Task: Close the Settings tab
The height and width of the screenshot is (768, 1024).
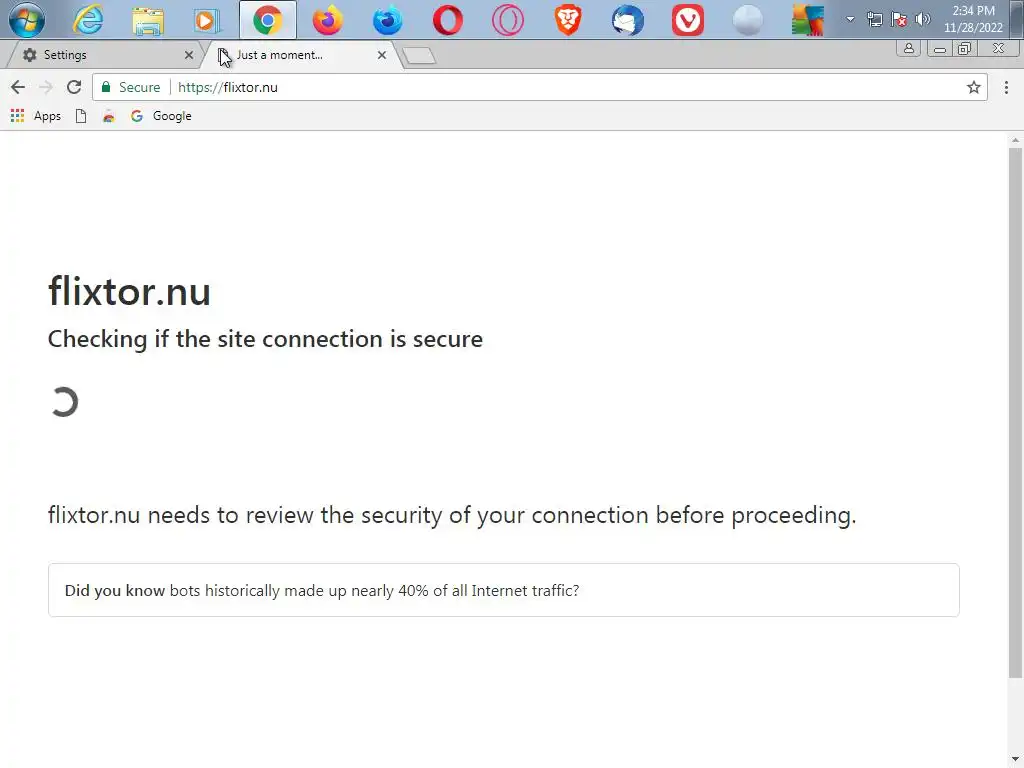Action: click(x=189, y=55)
